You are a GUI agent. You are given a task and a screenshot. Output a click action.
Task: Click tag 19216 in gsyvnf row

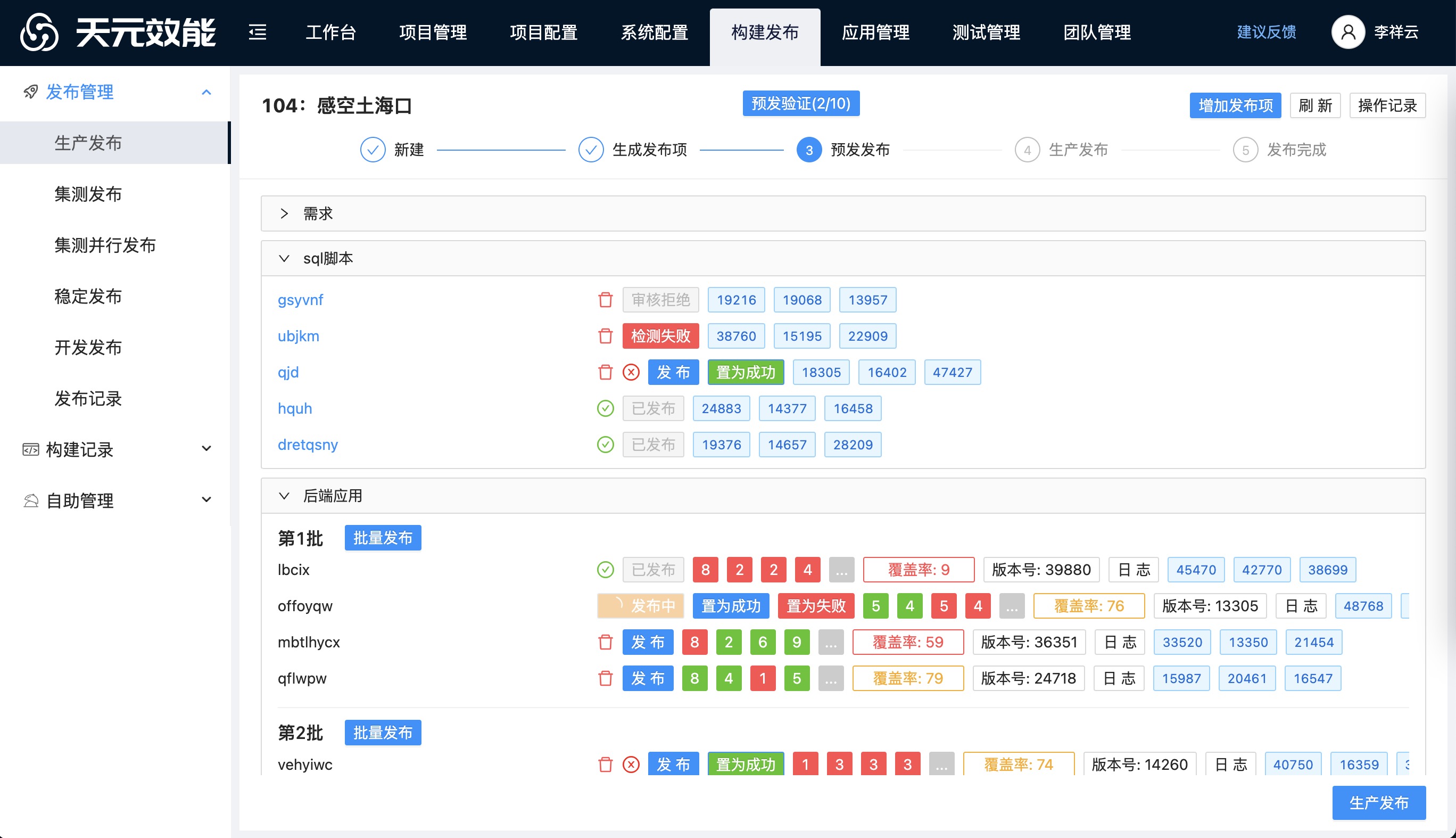pos(736,300)
